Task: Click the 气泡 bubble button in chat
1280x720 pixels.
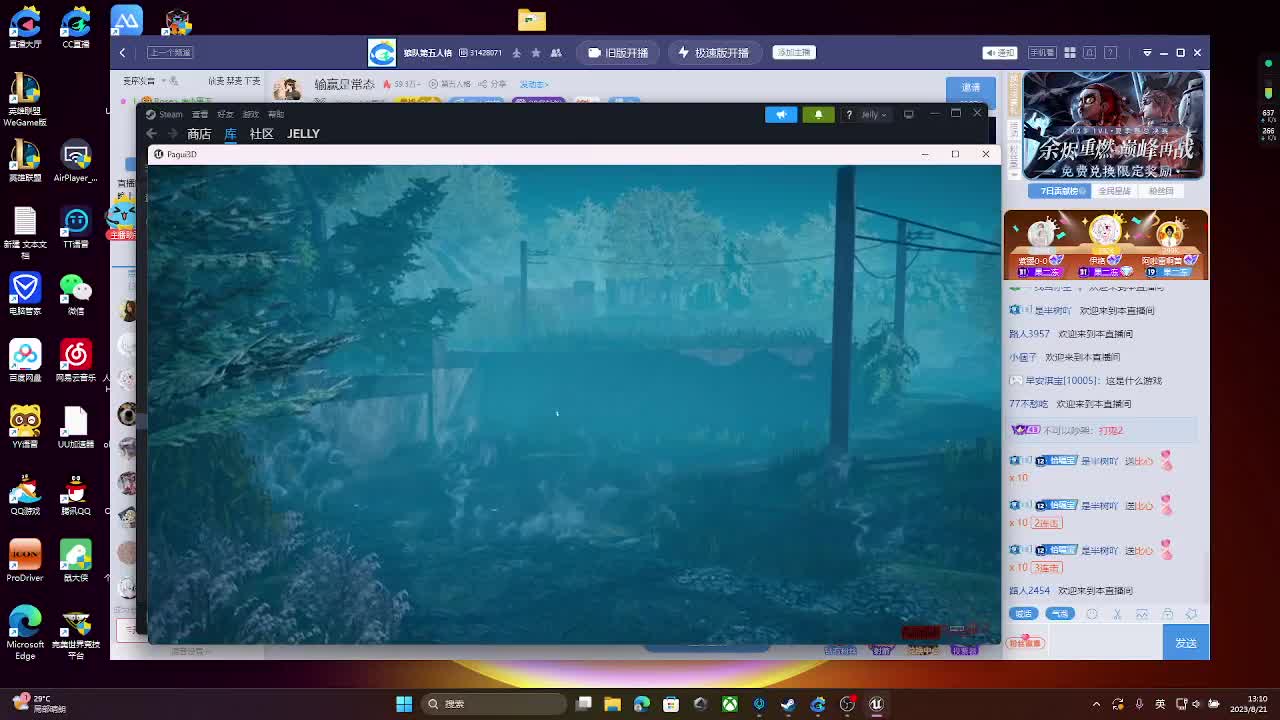Action: [1060, 614]
